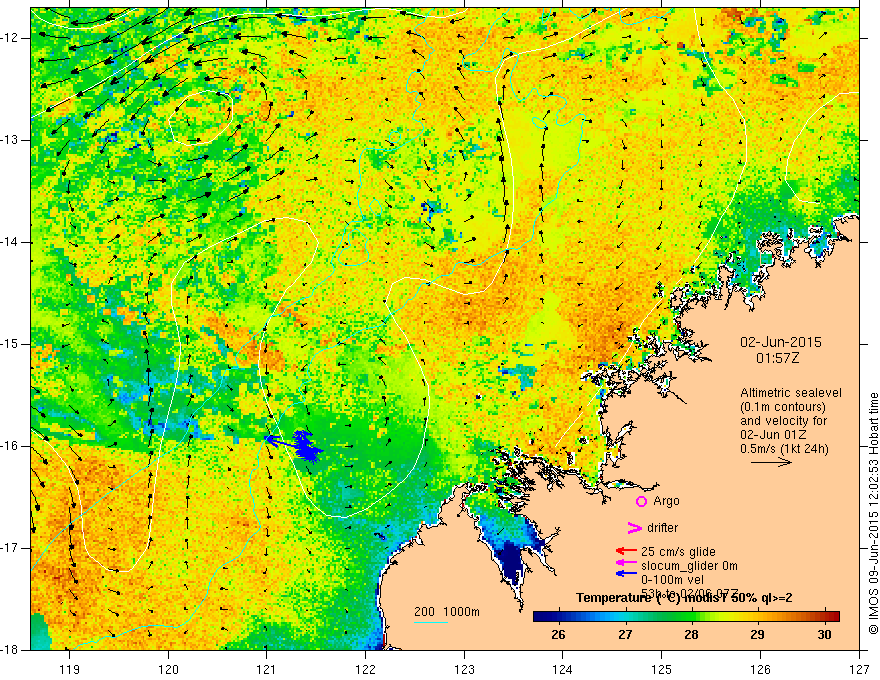Click the '02-Jun 01Z' caption line
The width and height of the screenshot is (880, 680).
(773, 434)
